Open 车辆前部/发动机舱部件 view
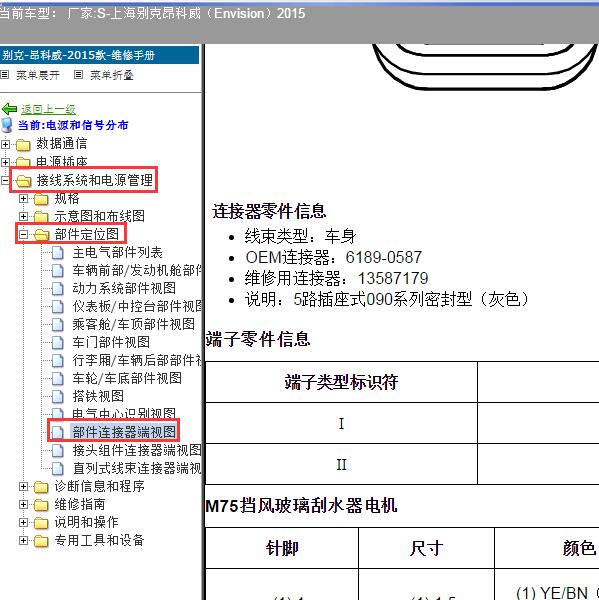 click(137, 271)
